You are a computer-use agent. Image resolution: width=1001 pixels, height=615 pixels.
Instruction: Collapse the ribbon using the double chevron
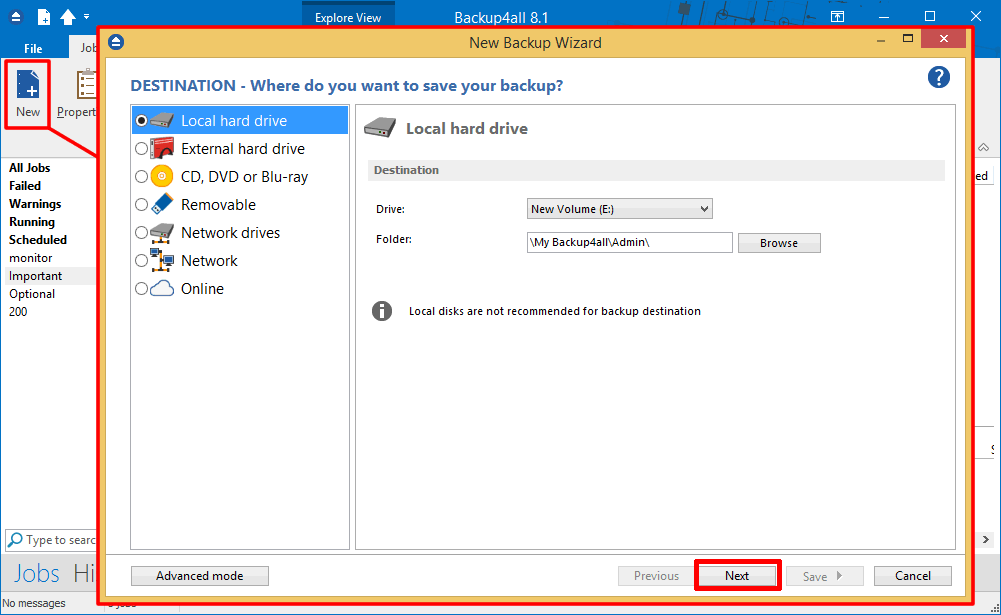983,148
